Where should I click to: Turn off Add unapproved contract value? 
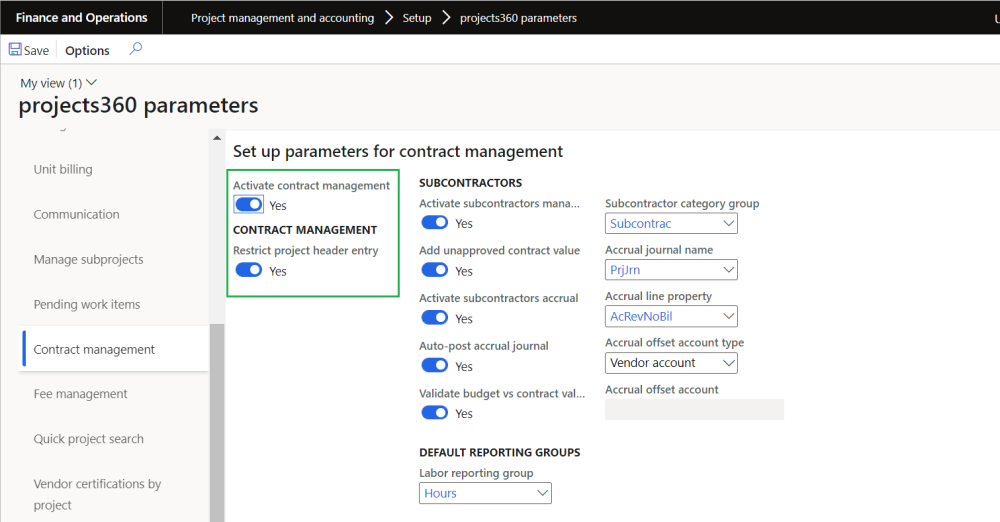click(x=434, y=270)
